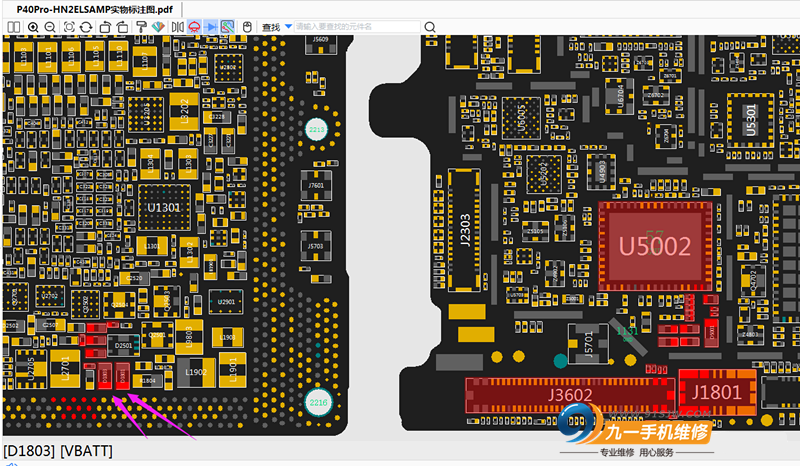Click diode D2501
The width and height of the screenshot is (800, 466).
point(123,346)
